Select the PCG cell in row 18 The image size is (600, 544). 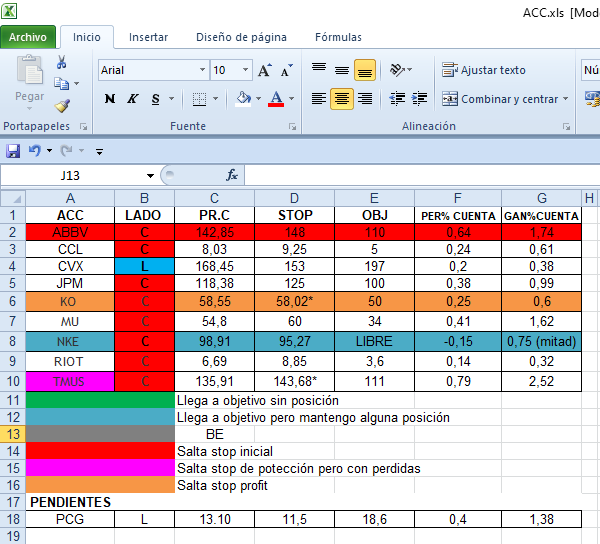coord(70,519)
